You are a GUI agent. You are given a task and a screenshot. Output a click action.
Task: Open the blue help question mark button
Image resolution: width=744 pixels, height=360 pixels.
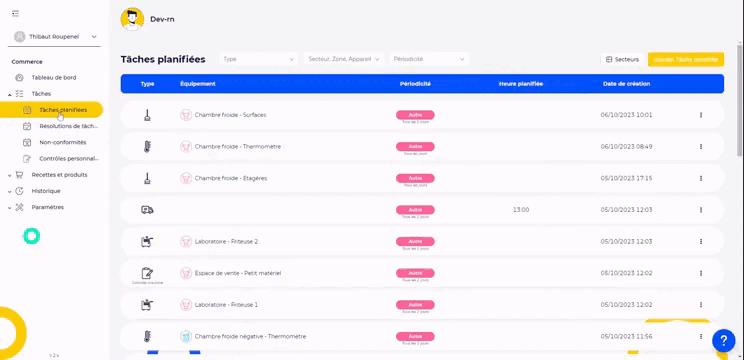coord(723,340)
